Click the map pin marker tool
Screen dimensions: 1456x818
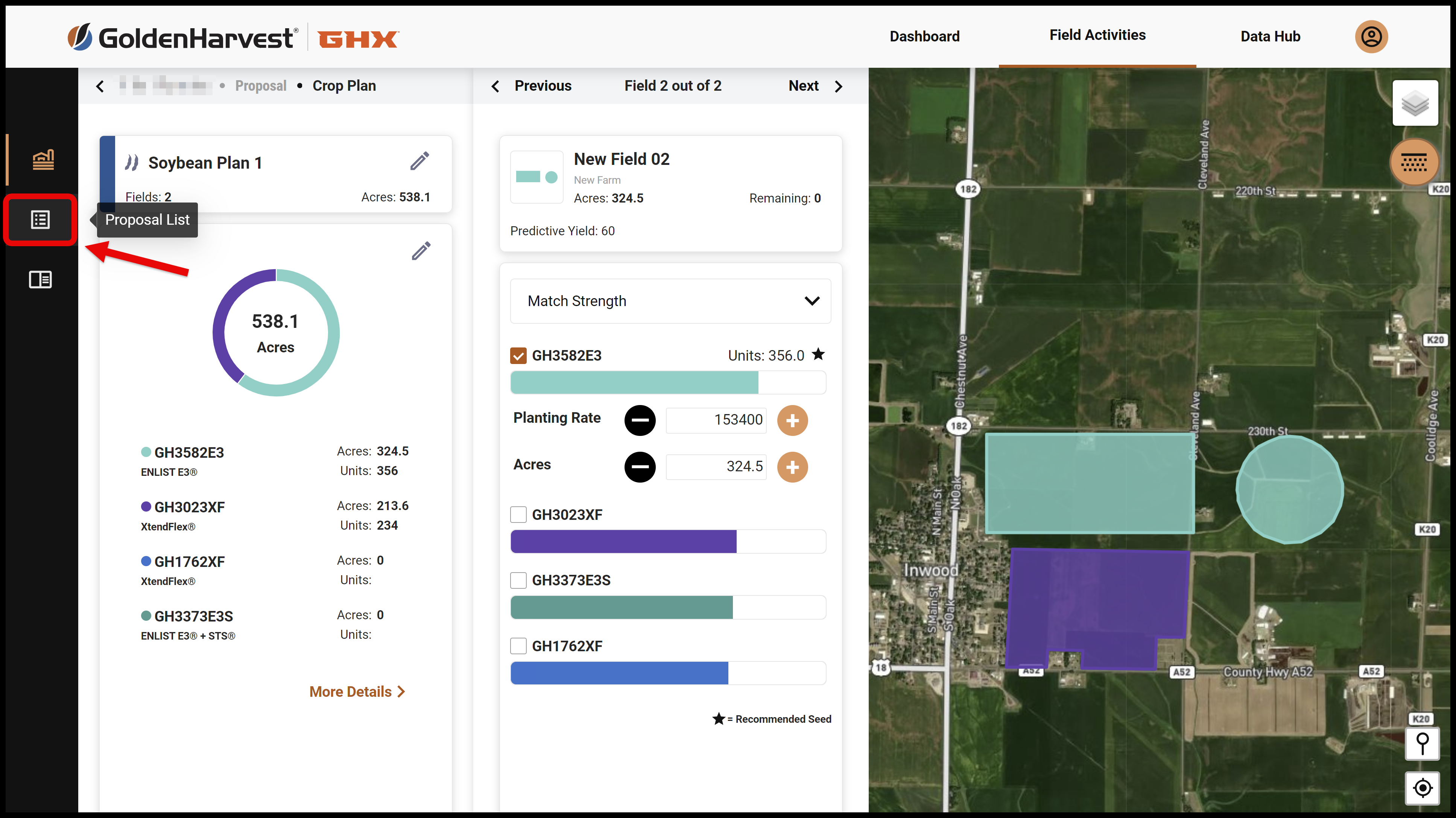pos(1422,743)
